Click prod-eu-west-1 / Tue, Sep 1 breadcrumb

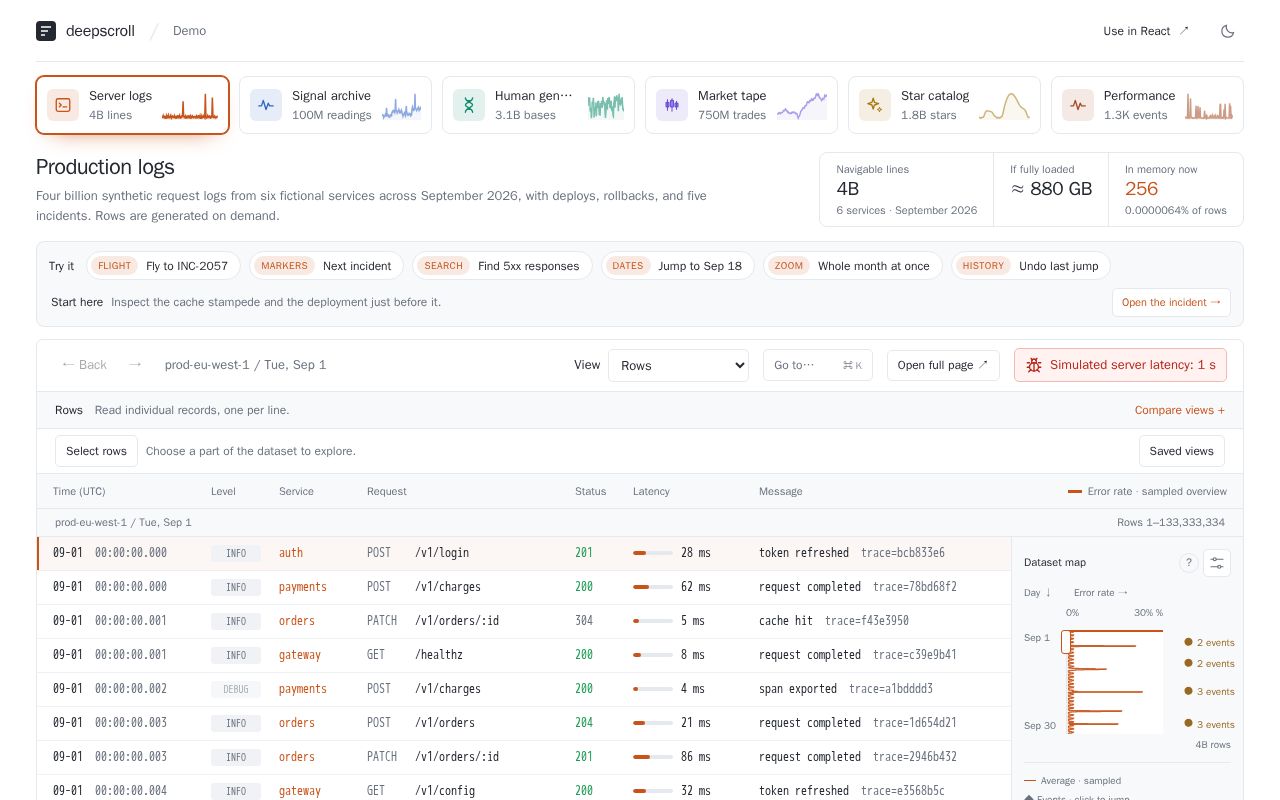click(x=246, y=365)
